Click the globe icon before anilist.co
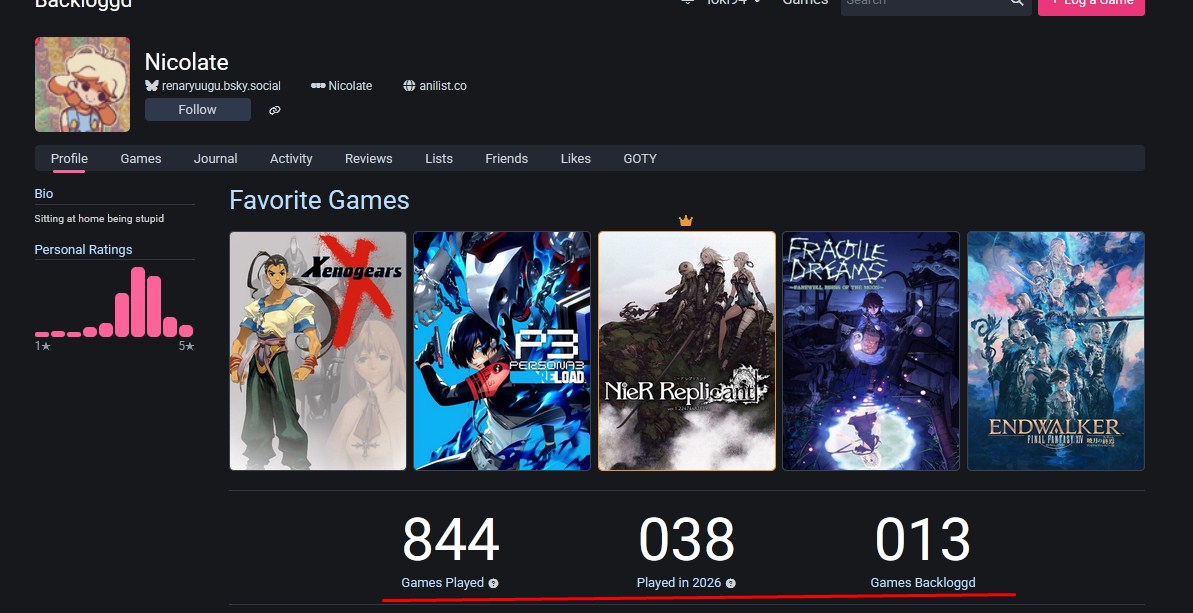The width and height of the screenshot is (1193, 613). 409,86
